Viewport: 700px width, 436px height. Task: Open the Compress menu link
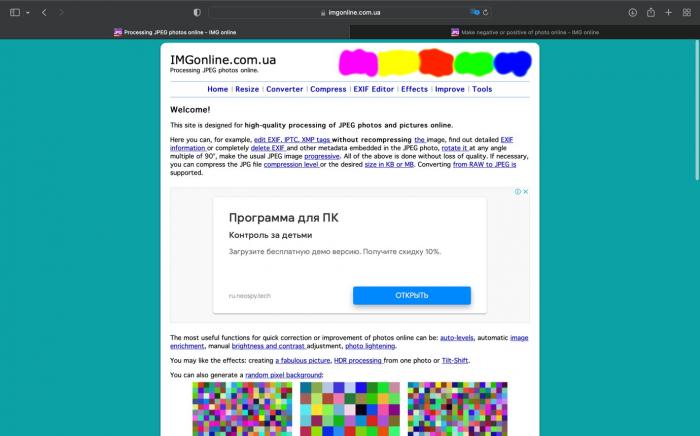point(328,89)
